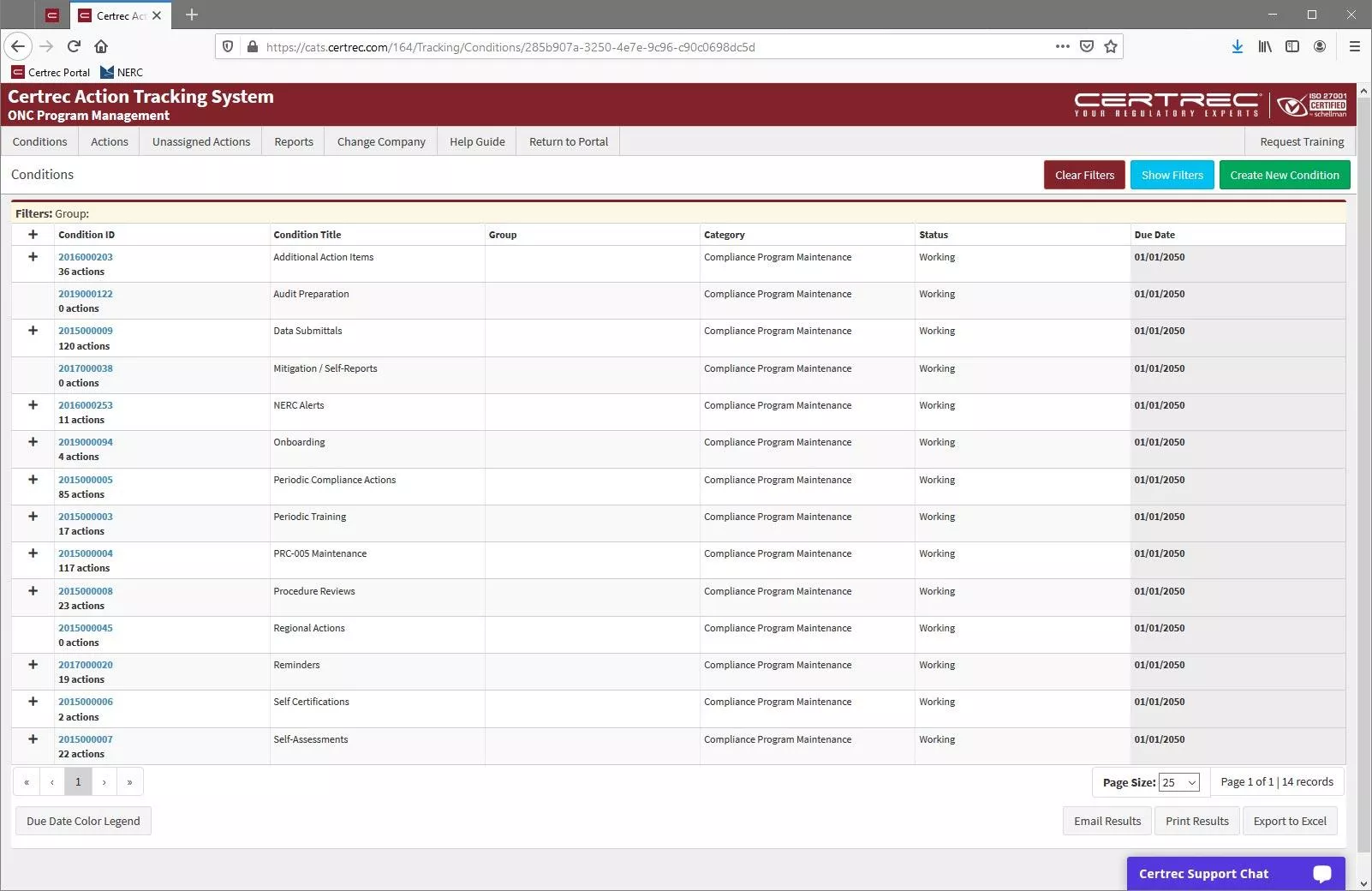The image size is (1372, 891).
Task: Expand the Onboarding row
Action: click(x=33, y=441)
